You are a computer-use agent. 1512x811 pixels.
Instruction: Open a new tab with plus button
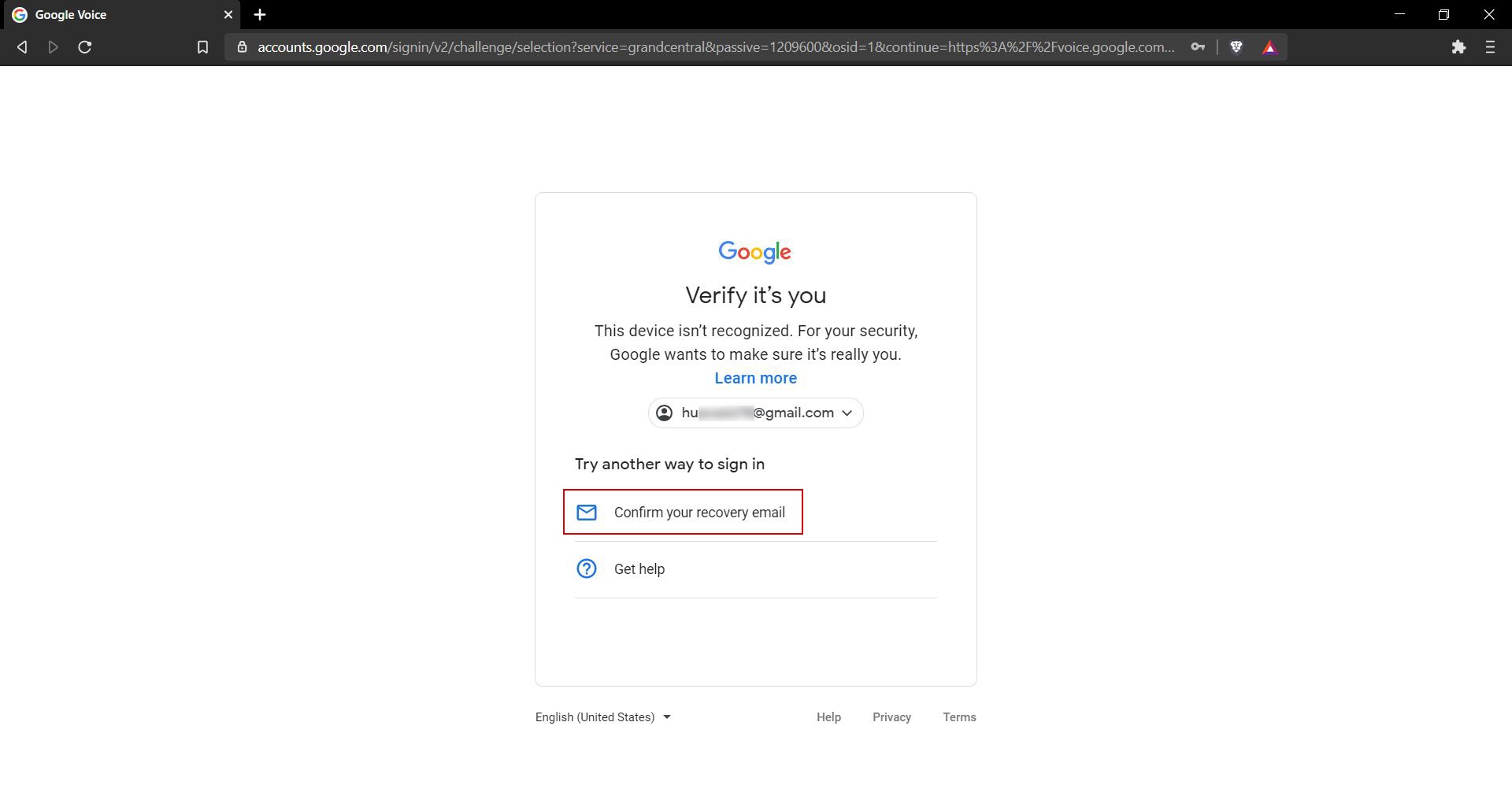click(260, 15)
